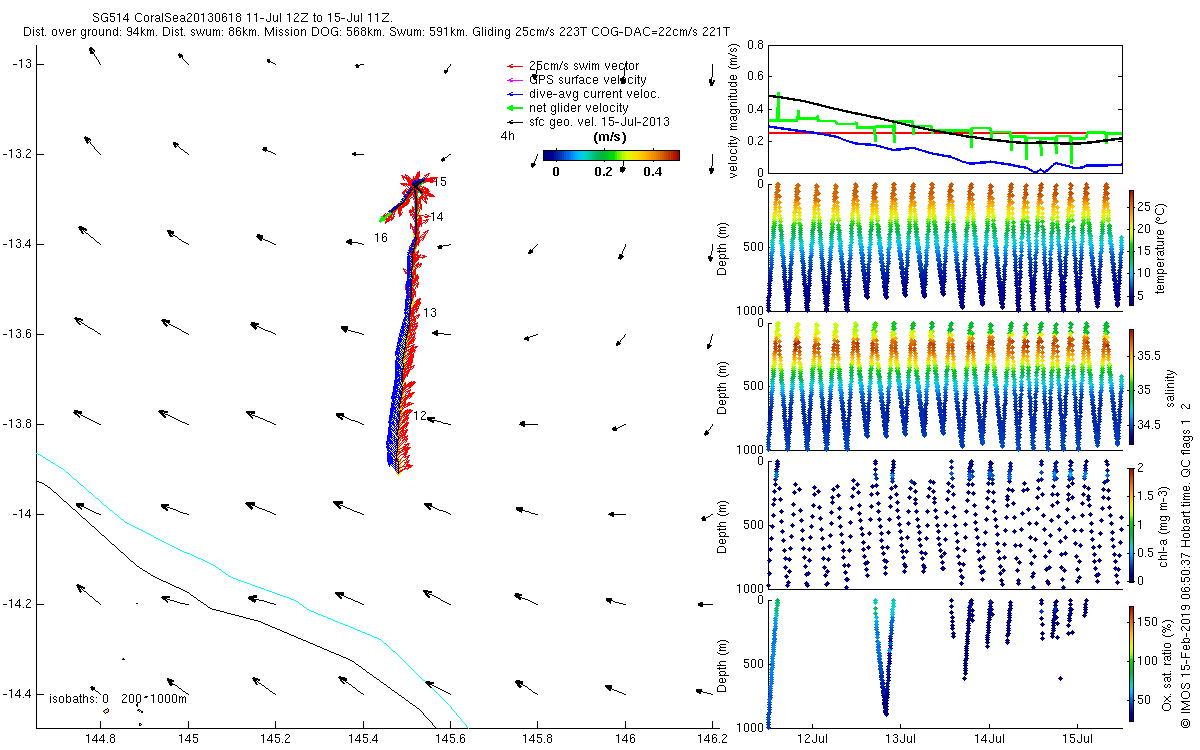Click the Ox. sat. ratio colorbar

1131,663
